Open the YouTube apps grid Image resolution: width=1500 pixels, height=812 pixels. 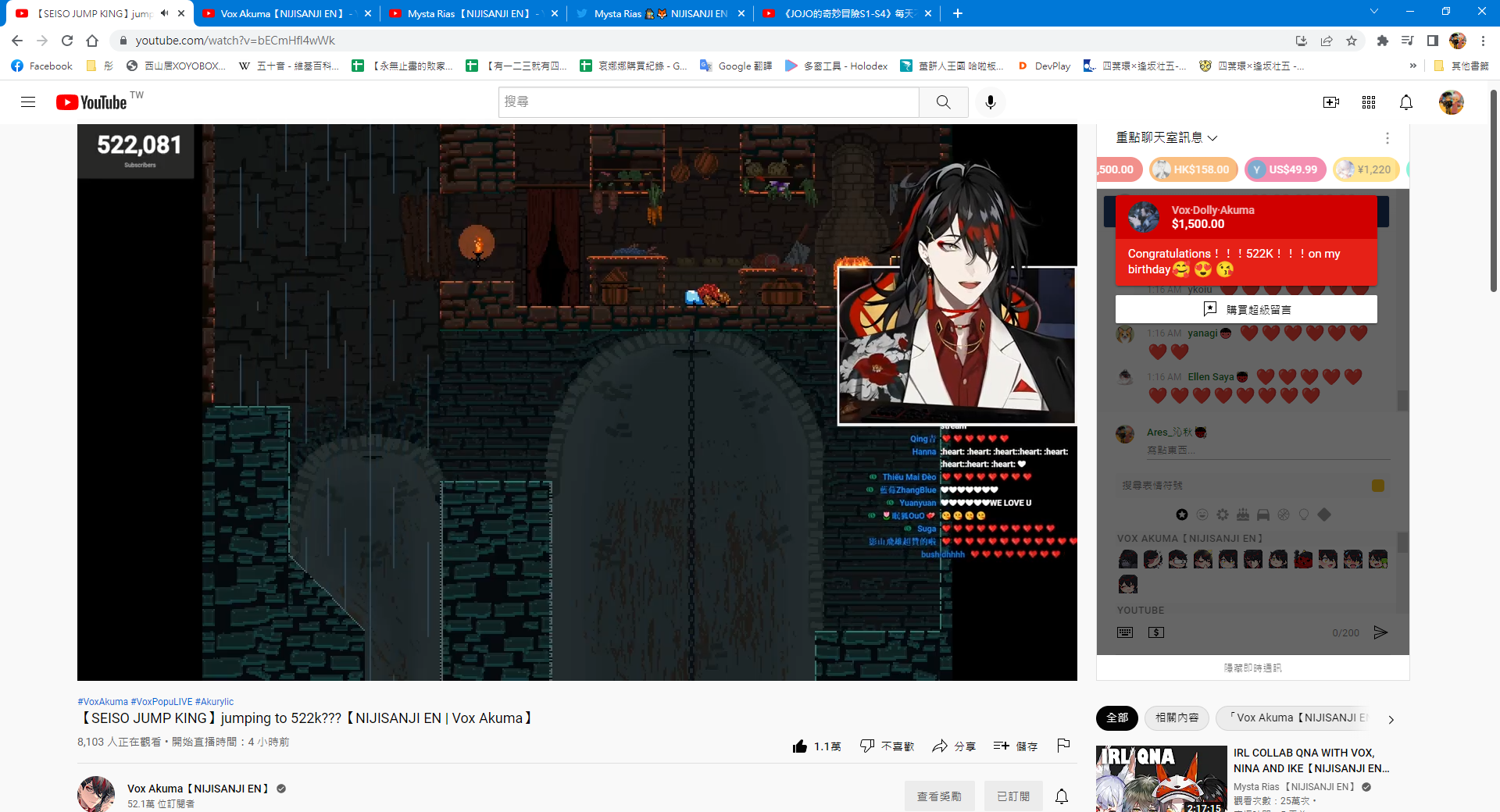(x=1369, y=102)
